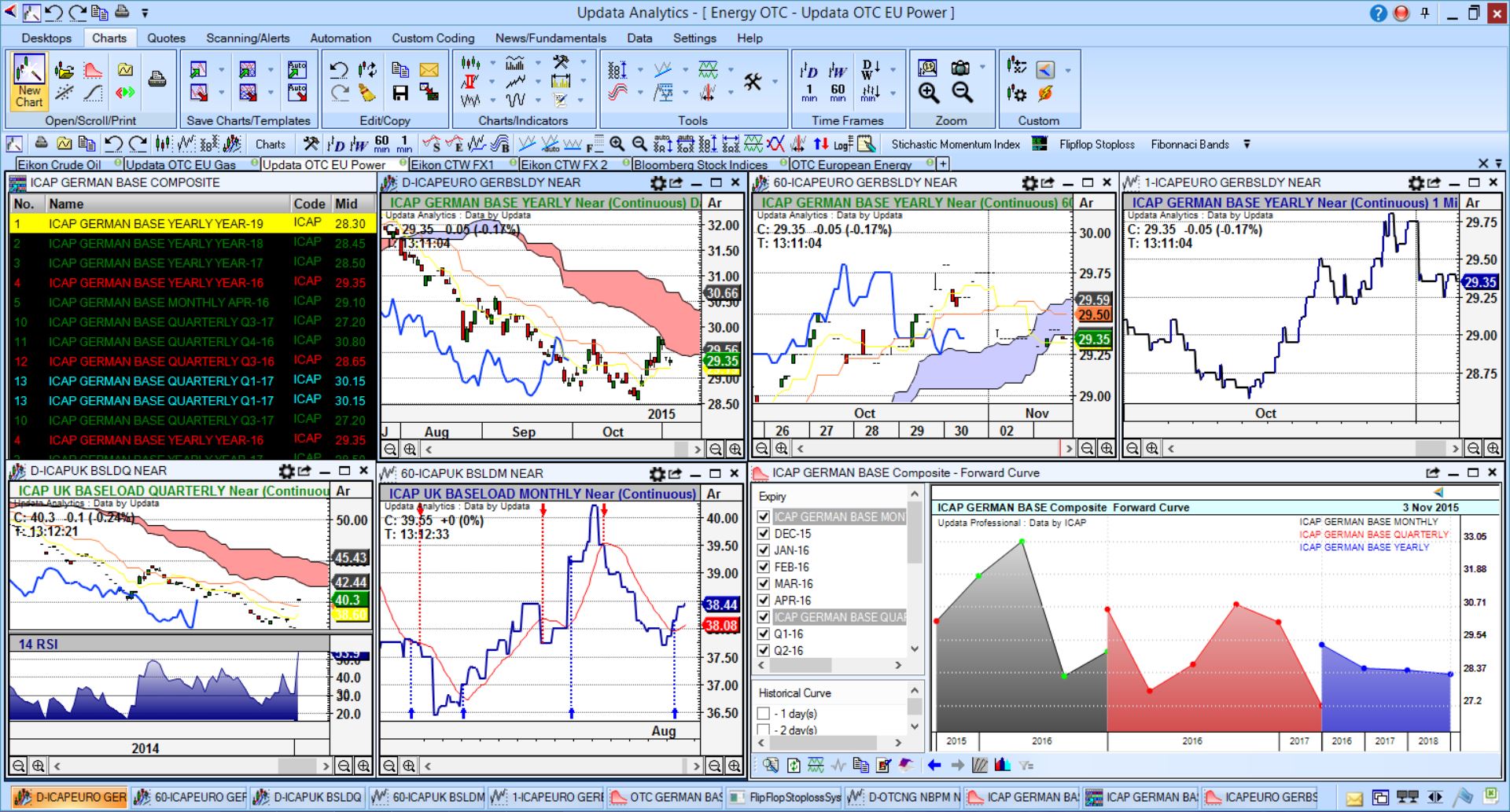Uncheck JAN-16 expiry checkbox
1510x812 pixels.
coord(763,550)
